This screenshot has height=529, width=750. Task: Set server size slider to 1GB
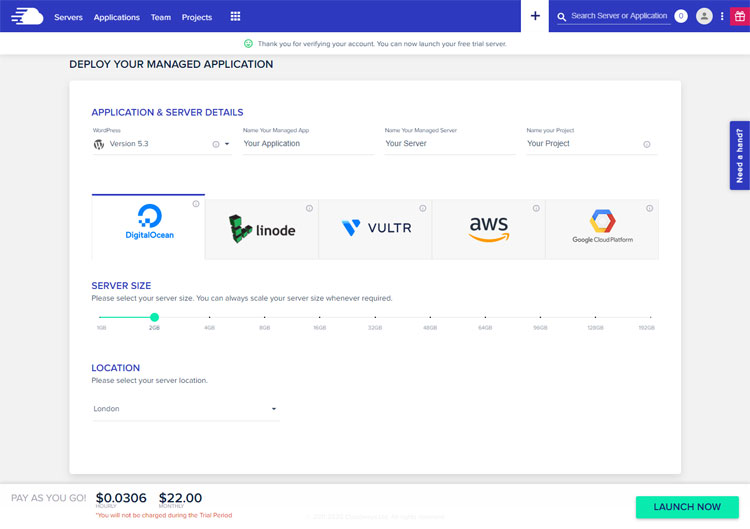tap(99, 317)
